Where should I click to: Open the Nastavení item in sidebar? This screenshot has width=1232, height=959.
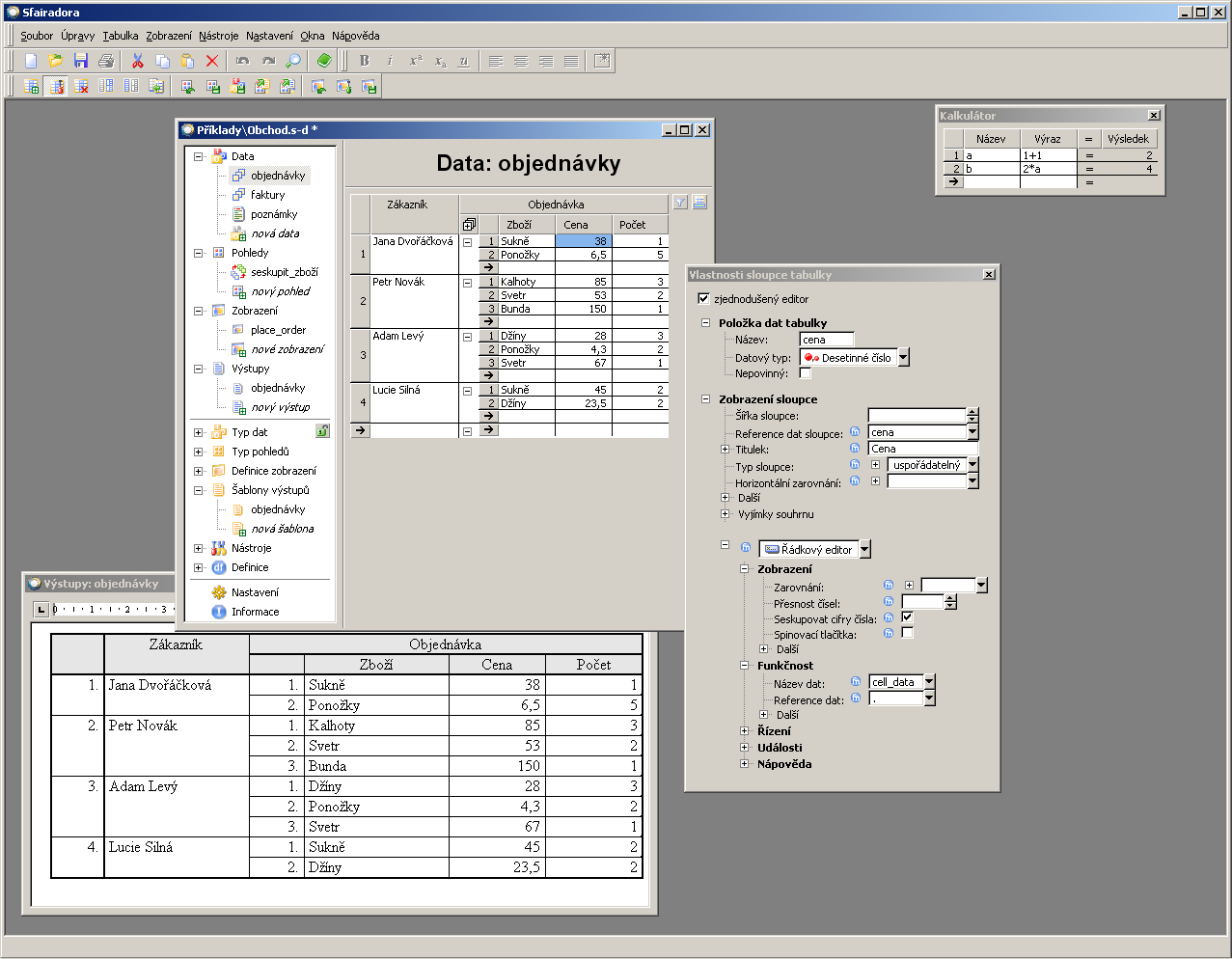(255, 592)
